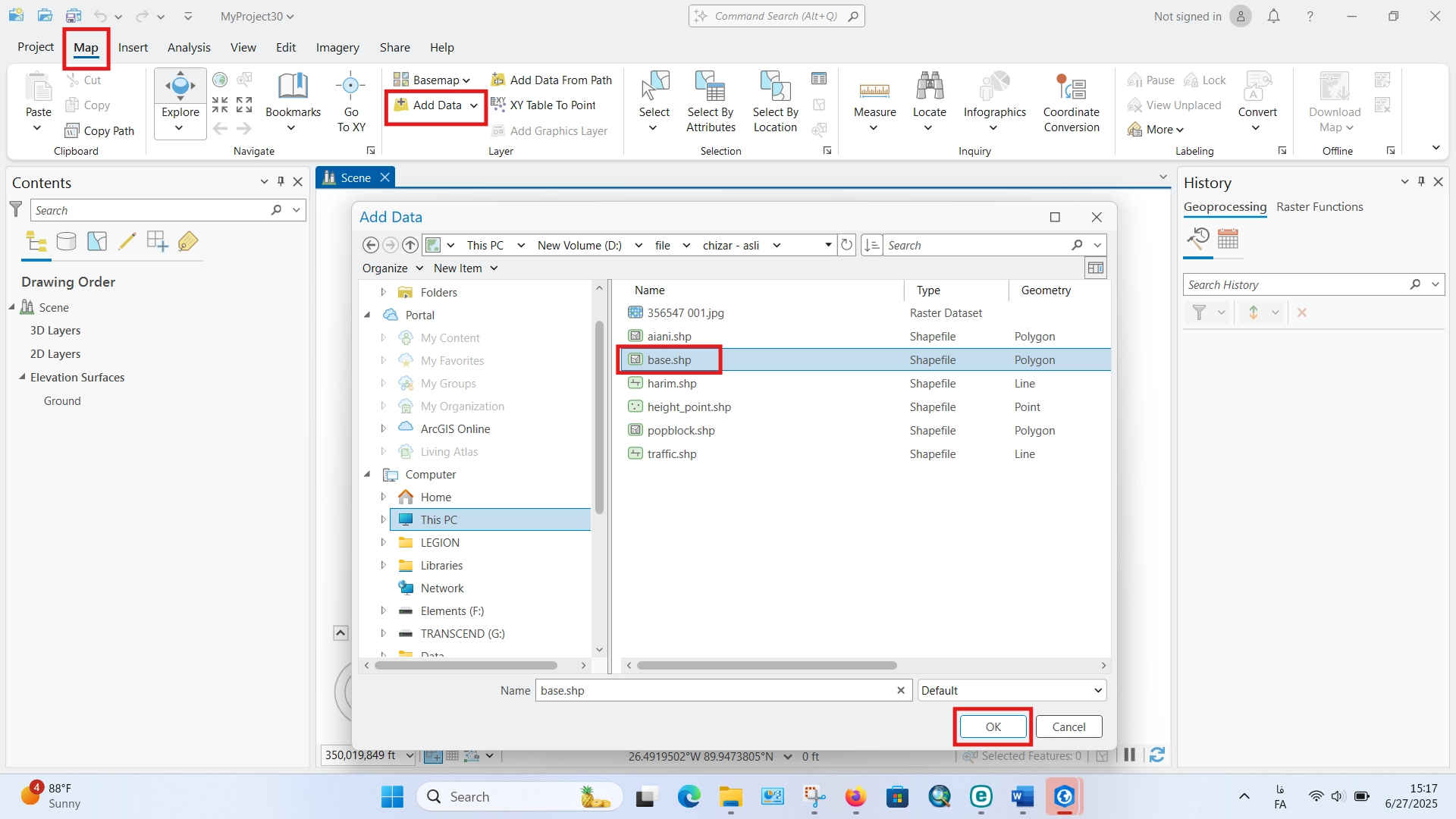Click the Windows Start button
Viewport: 1456px width, 819px height.
392,797
